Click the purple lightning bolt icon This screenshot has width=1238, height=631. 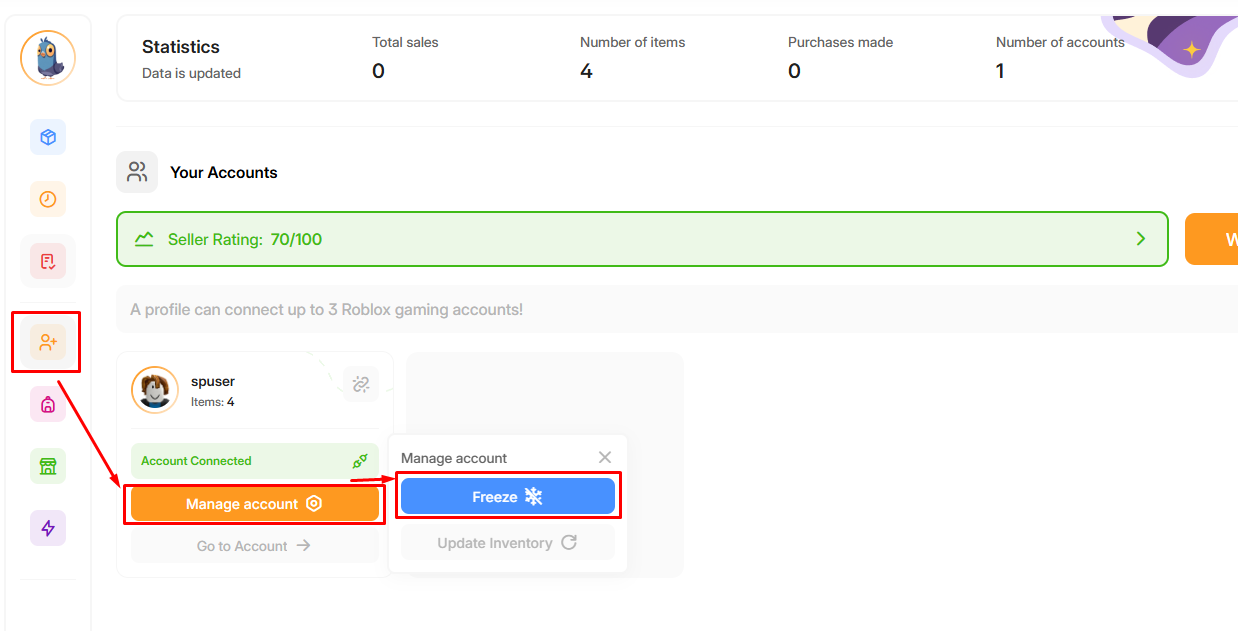click(x=48, y=528)
